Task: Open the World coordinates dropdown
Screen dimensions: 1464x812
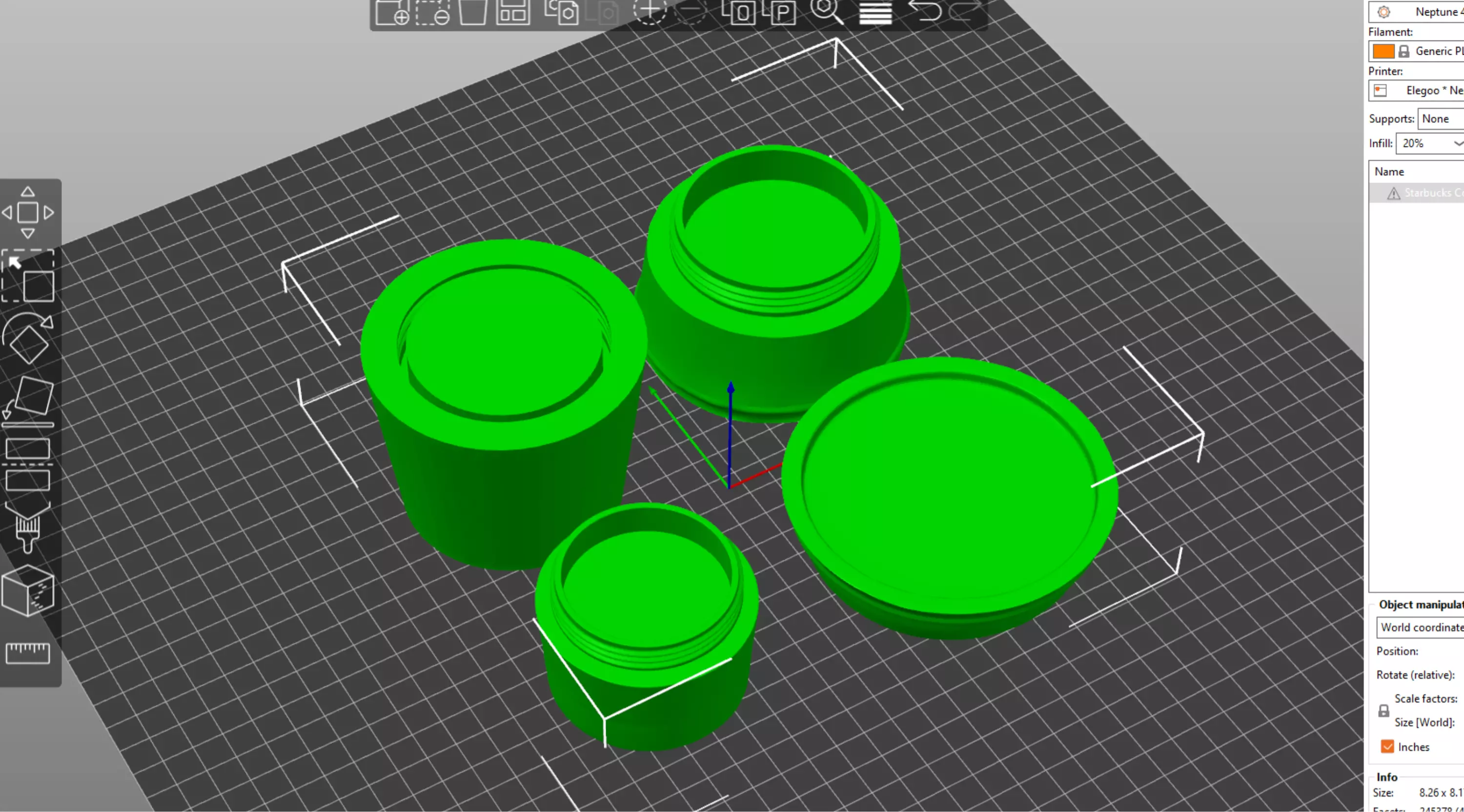Action: [1420, 628]
